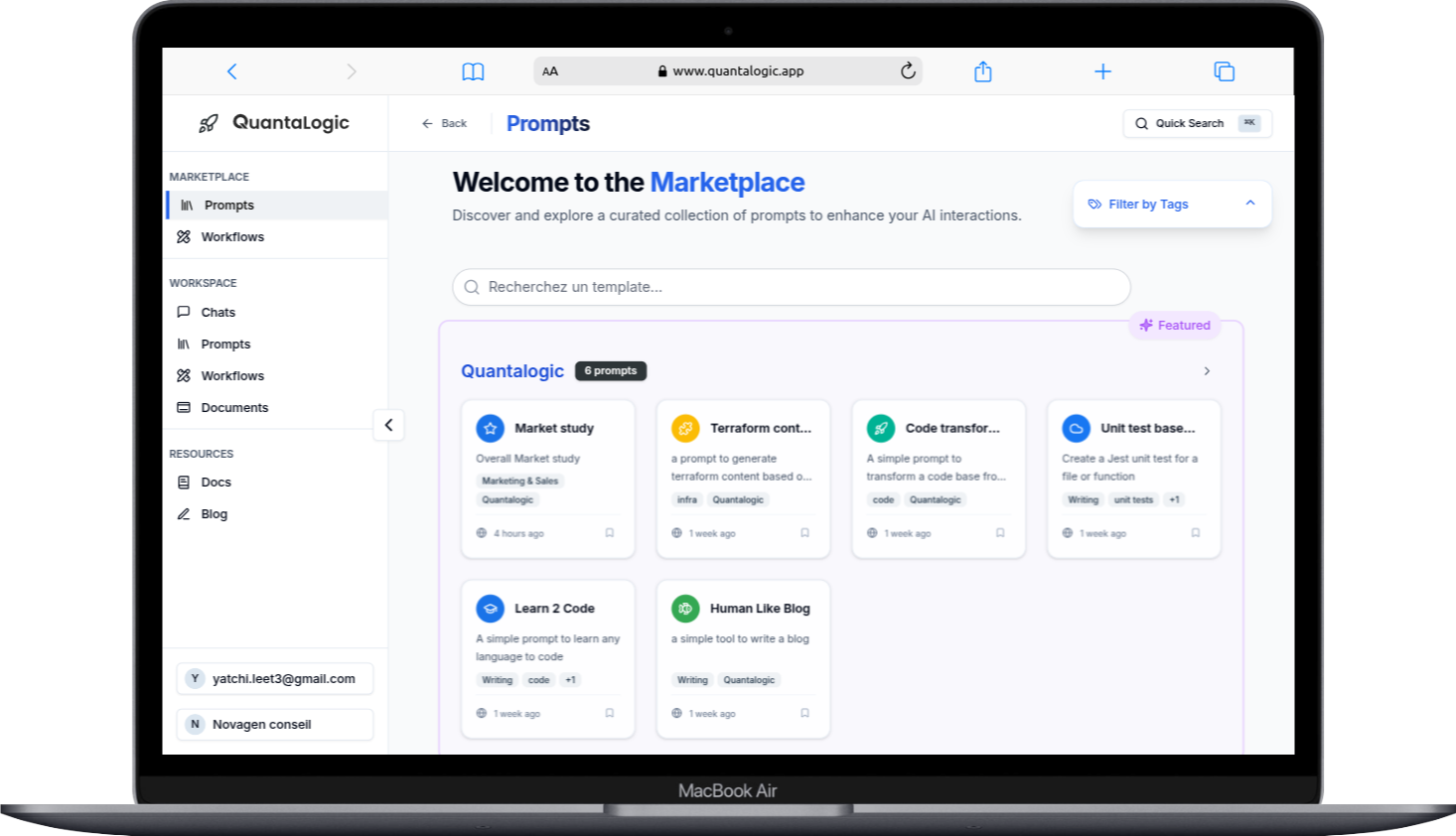Click the blue star icon on Market study
1456x836 pixels.
pyautogui.click(x=490, y=428)
